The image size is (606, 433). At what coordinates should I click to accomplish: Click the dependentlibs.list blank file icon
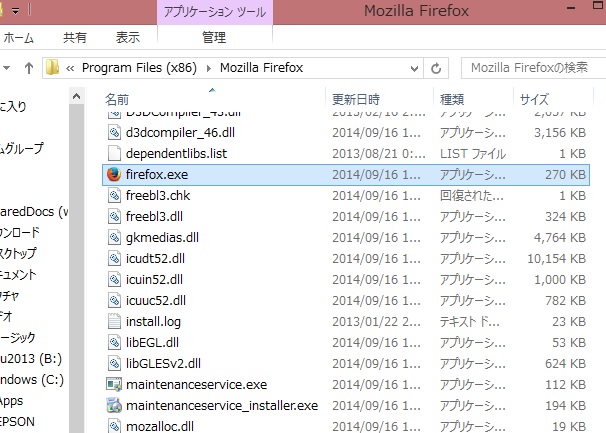coord(114,153)
